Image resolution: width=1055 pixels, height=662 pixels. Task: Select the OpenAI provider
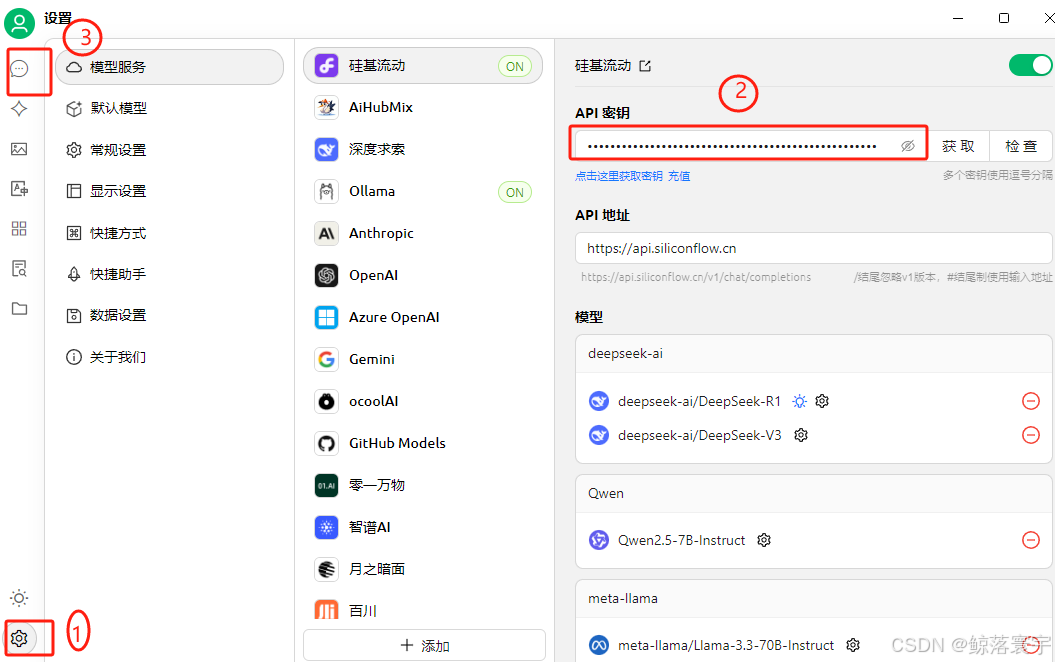tap(423, 275)
